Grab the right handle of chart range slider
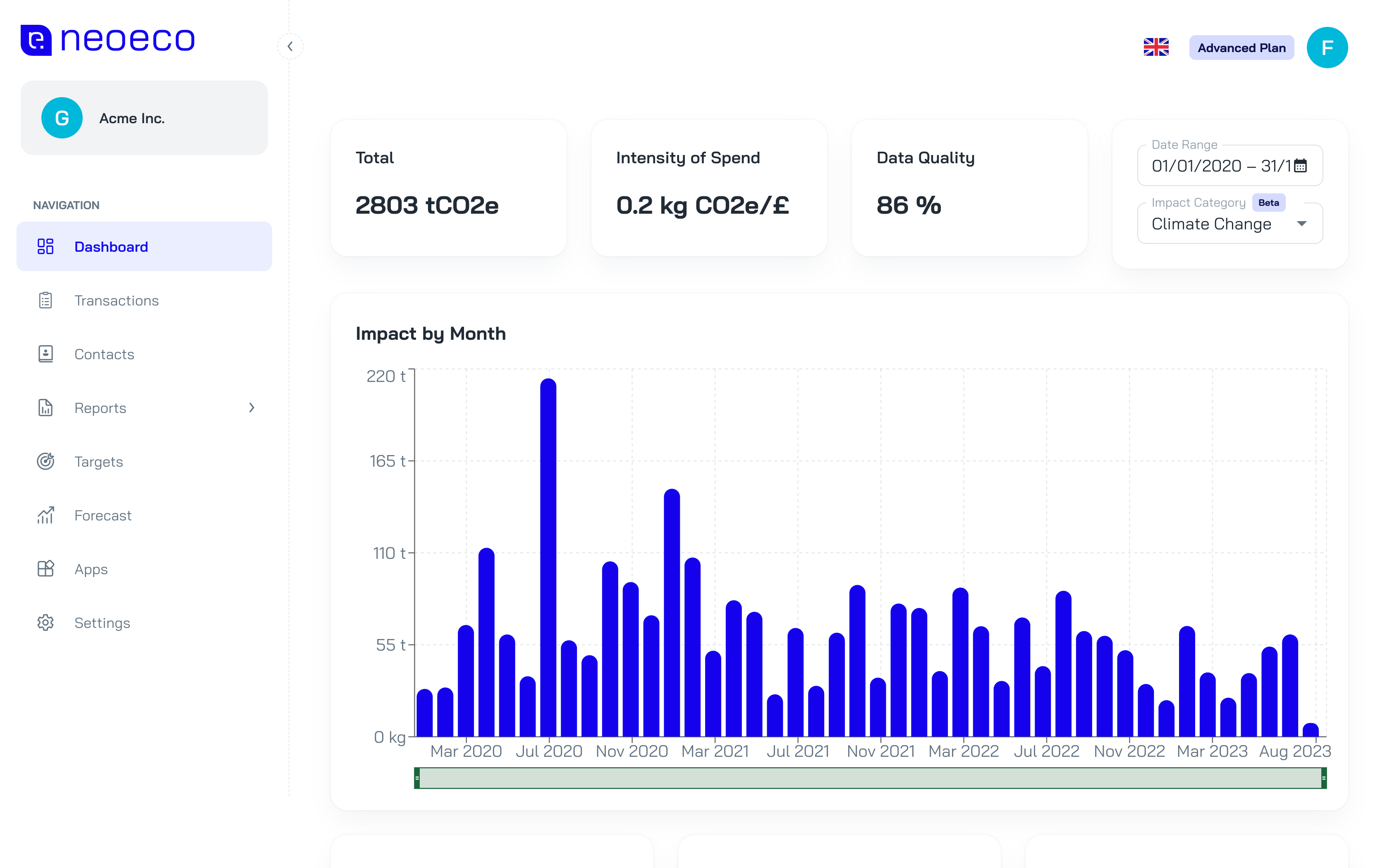 pos(1323,778)
